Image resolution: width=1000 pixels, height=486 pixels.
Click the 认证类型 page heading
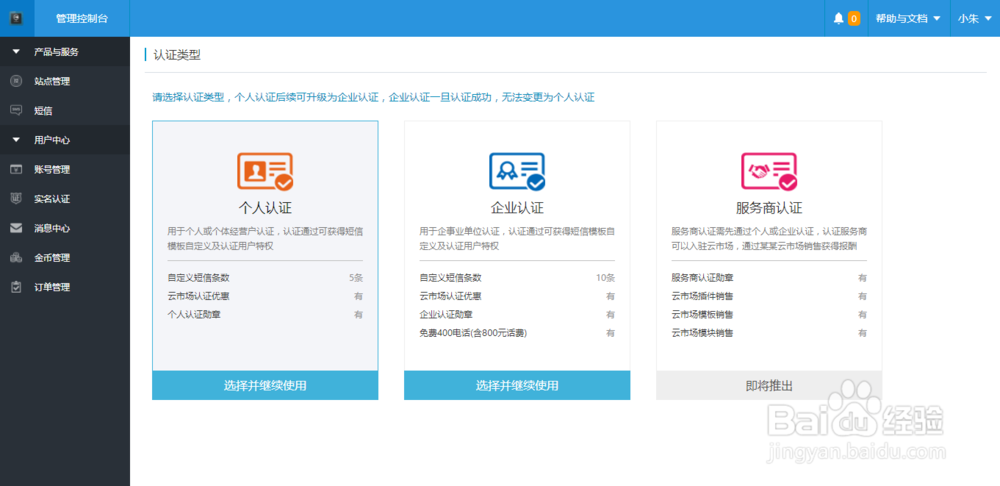click(177, 55)
